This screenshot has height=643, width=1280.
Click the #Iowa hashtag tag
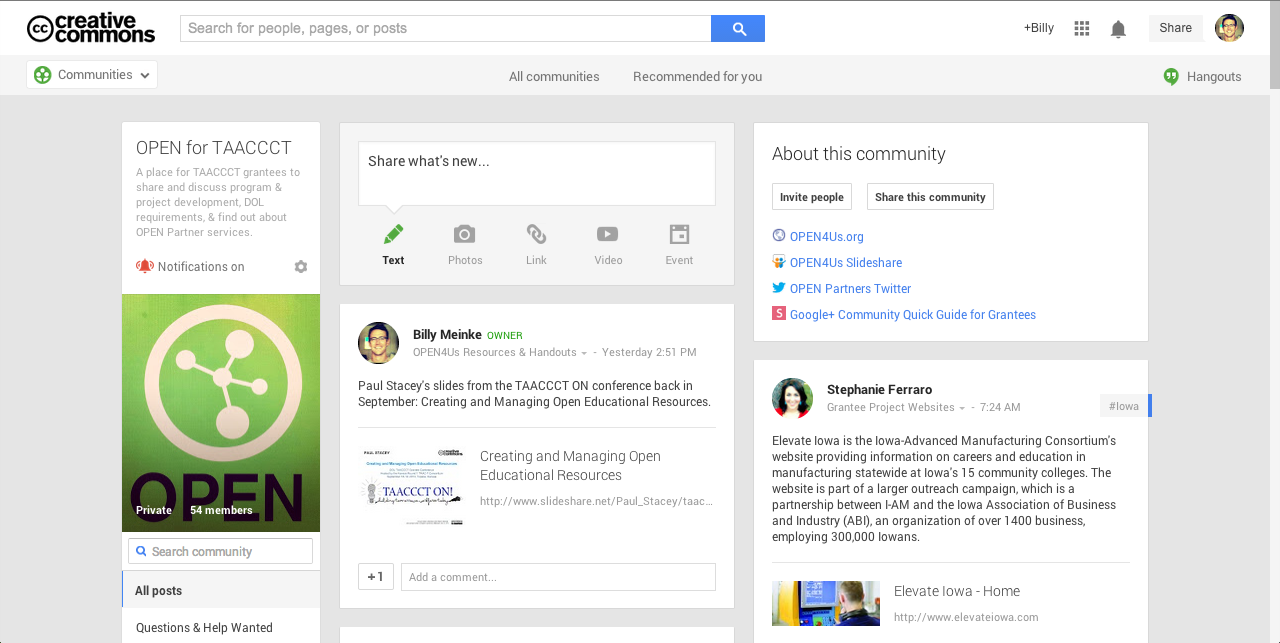pyautogui.click(x=1126, y=406)
